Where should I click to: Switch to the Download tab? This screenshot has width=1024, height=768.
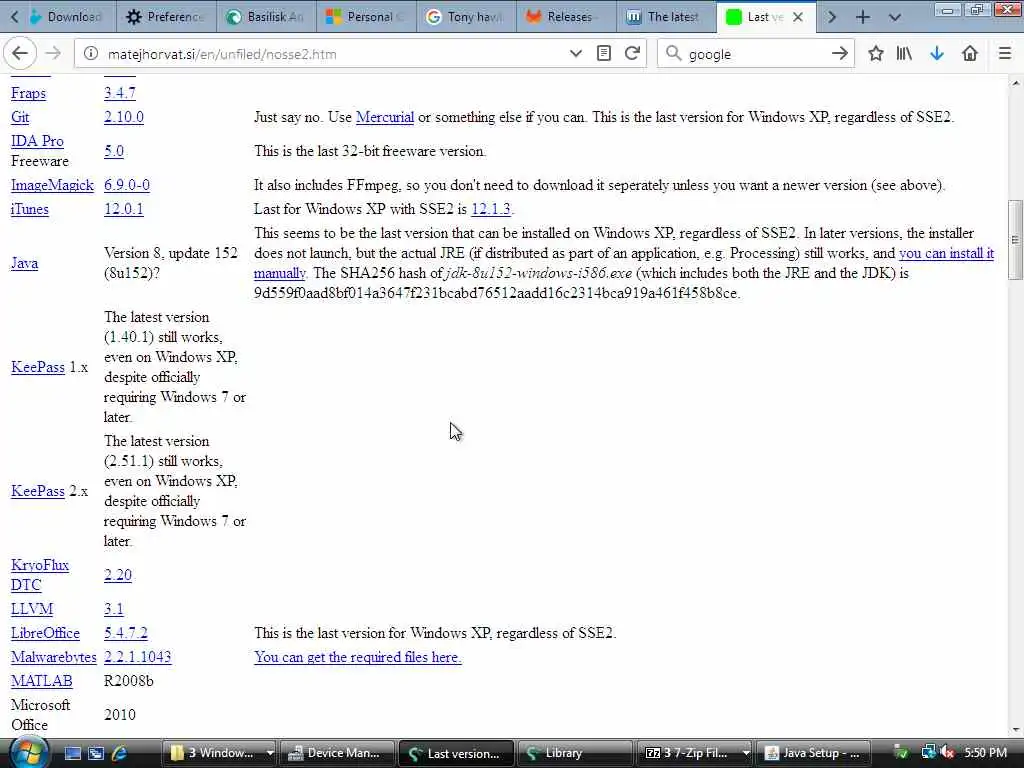(66, 17)
